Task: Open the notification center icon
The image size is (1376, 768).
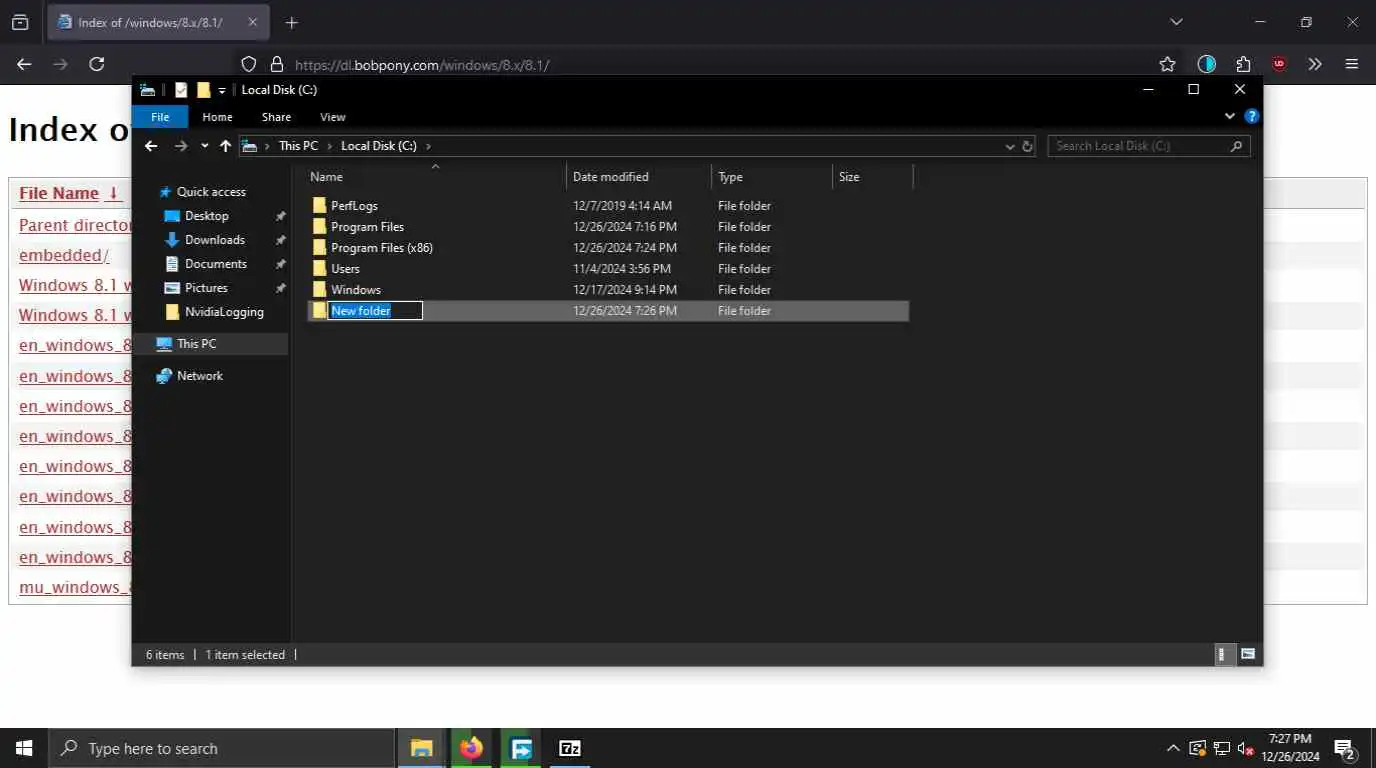Action: [1345, 749]
